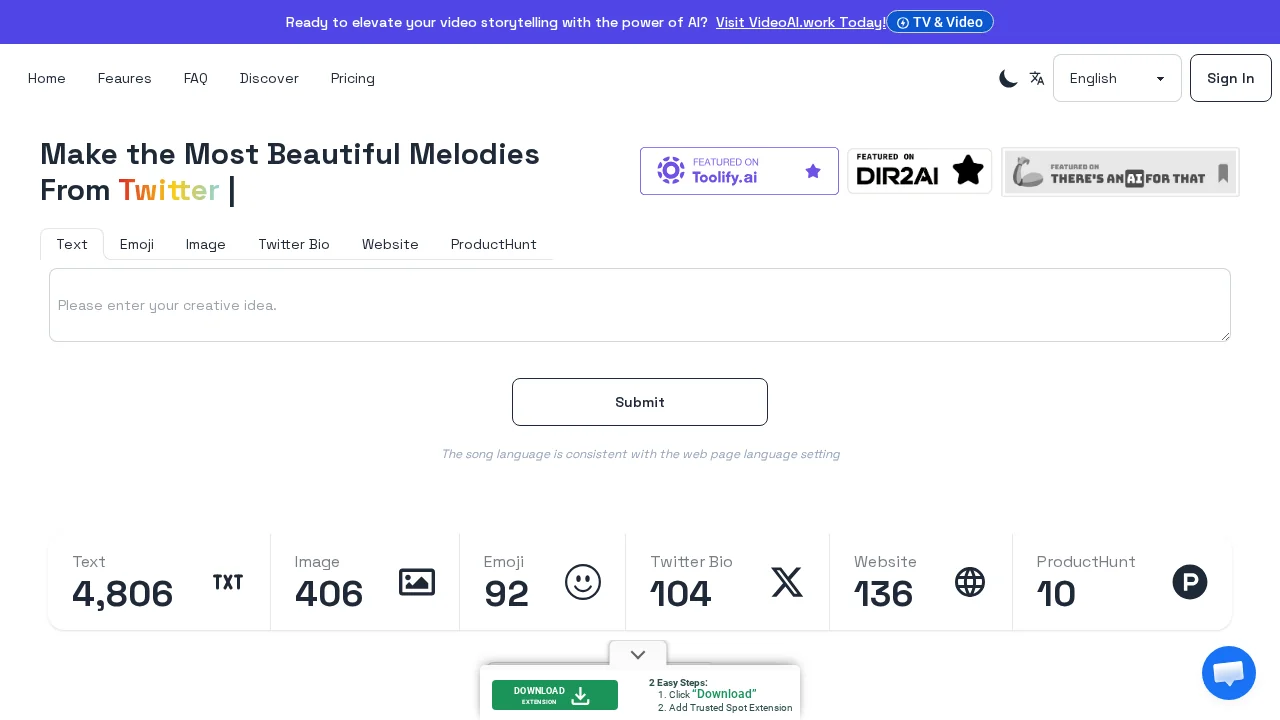Click the ProductHunt P icon

click(x=1190, y=582)
